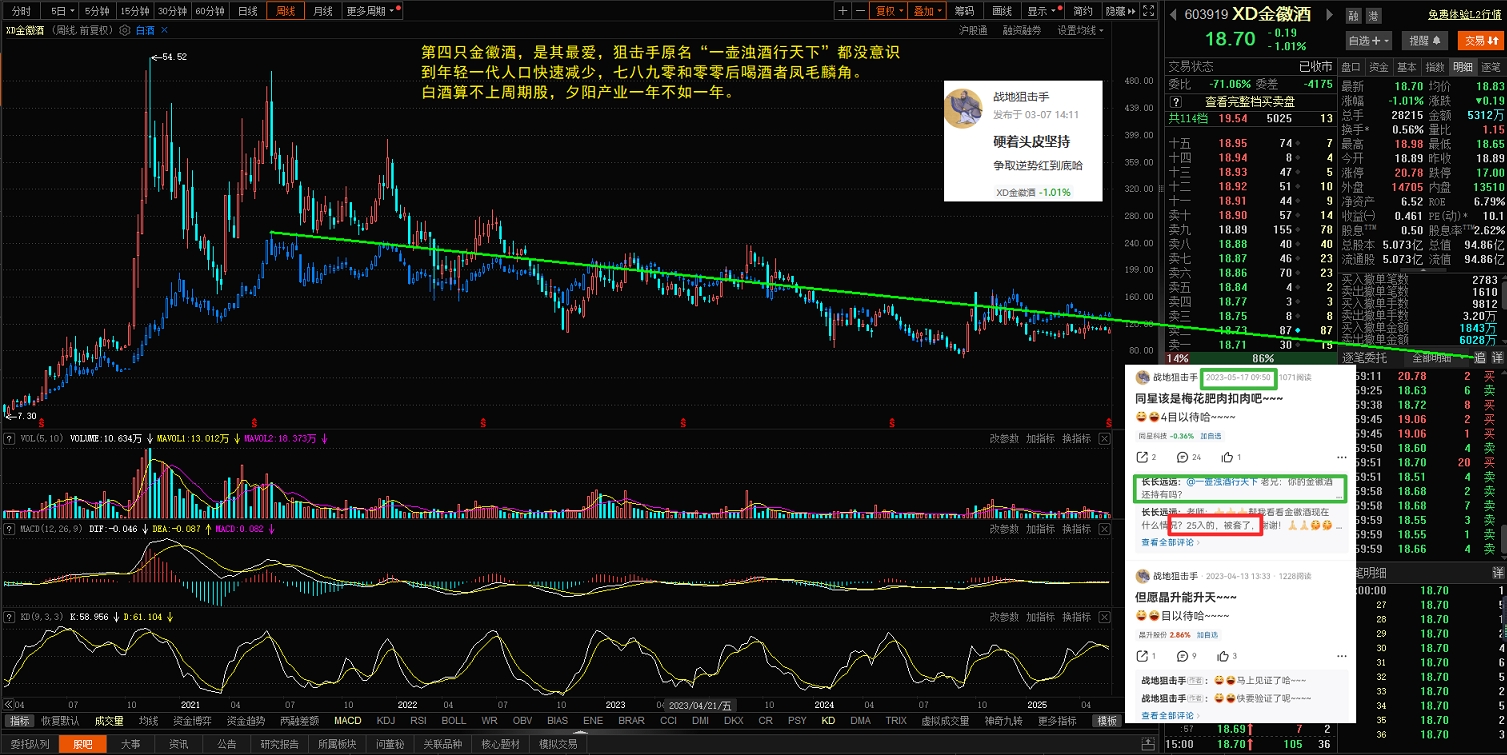The image size is (1507, 755).
Task: Open chart settings gear beside XD金徽酒
Action: click(124, 30)
